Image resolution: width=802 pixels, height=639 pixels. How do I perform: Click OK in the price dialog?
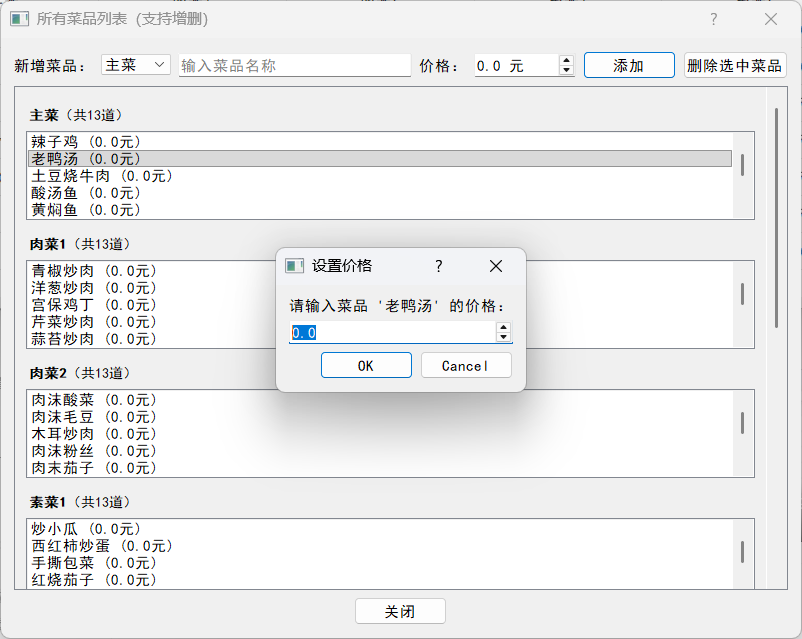[366, 366]
